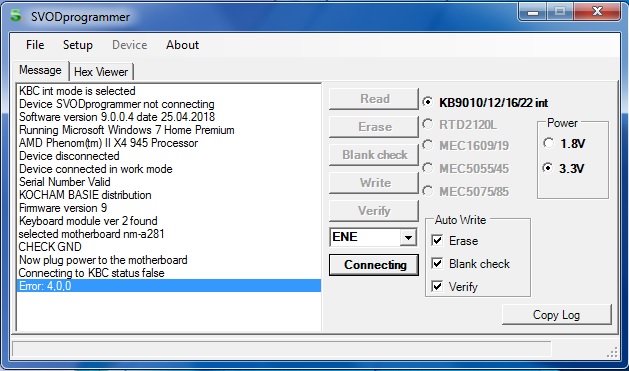The width and height of the screenshot is (629, 371).
Task: Select KB9010/12/16/22 int radio button
Action: click(428, 102)
